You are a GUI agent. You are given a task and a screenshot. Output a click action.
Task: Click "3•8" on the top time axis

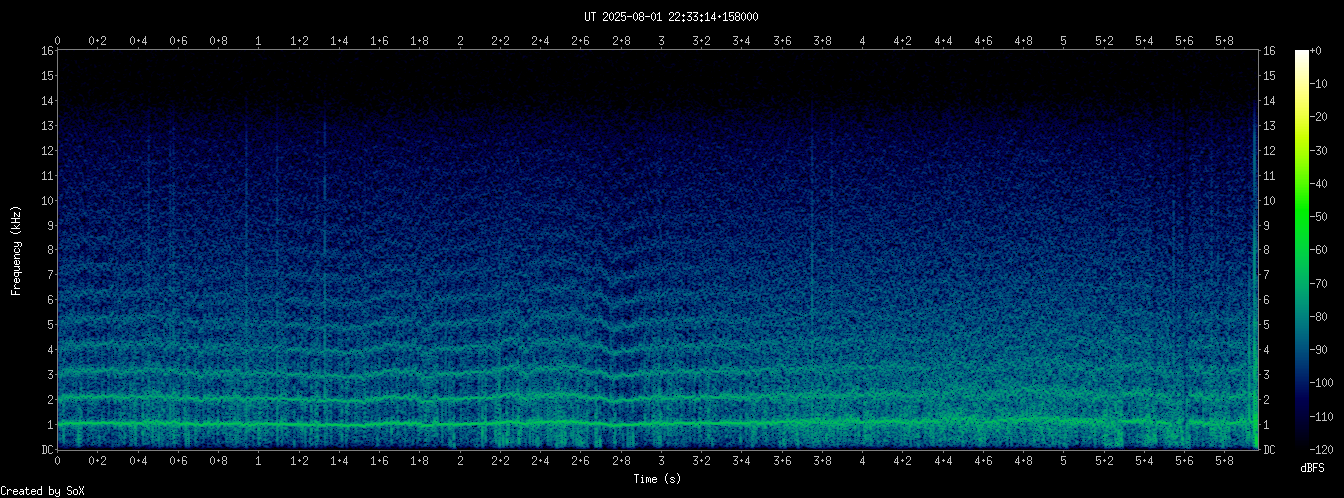pos(822,40)
